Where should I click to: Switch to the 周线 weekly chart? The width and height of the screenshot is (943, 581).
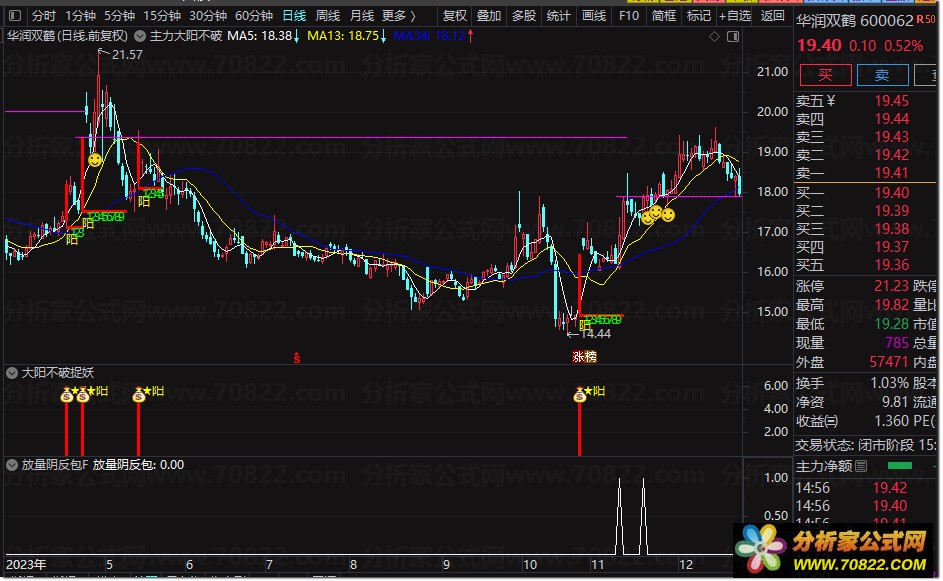point(328,16)
